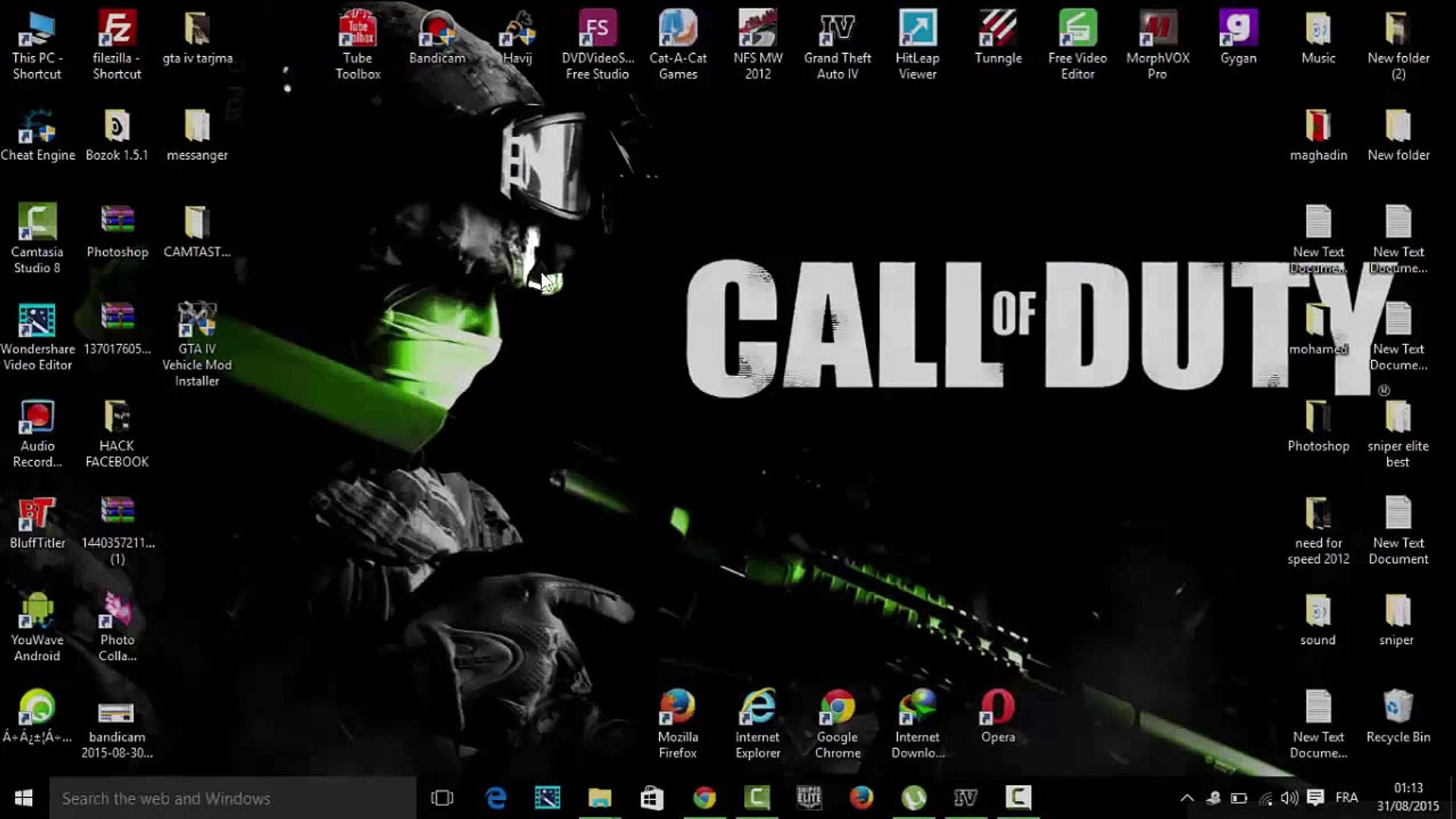Open Task View in taskbar
Image resolution: width=1456 pixels, height=819 pixels.
[442, 798]
